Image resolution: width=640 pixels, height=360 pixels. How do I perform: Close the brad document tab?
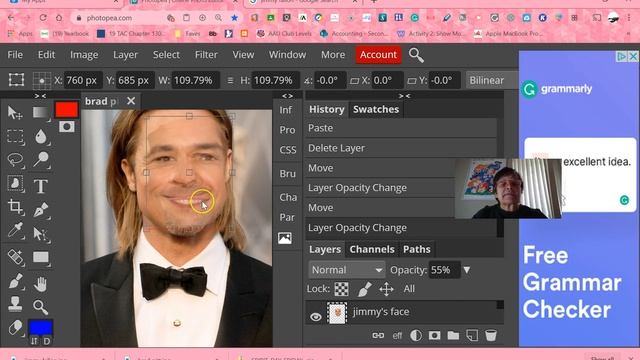pyautogui.click(x=131, y=101)
